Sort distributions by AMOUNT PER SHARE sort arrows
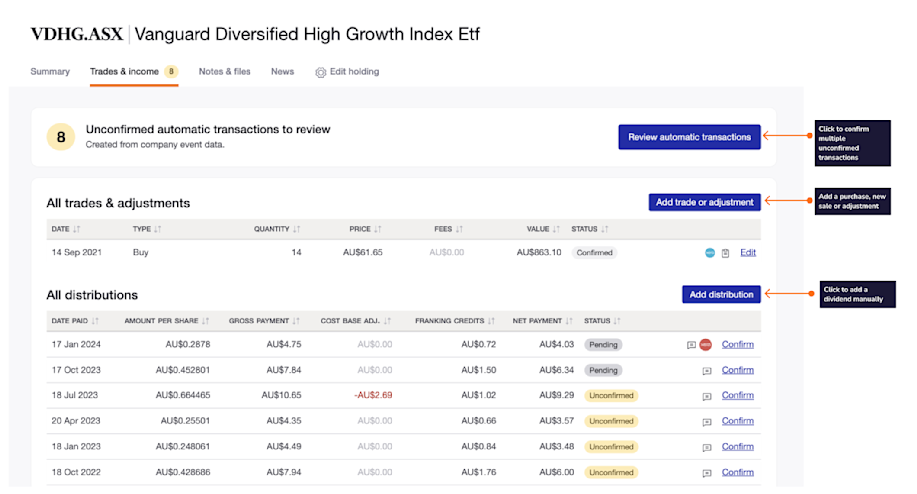The image size is (917, 494). click(205, 321)
